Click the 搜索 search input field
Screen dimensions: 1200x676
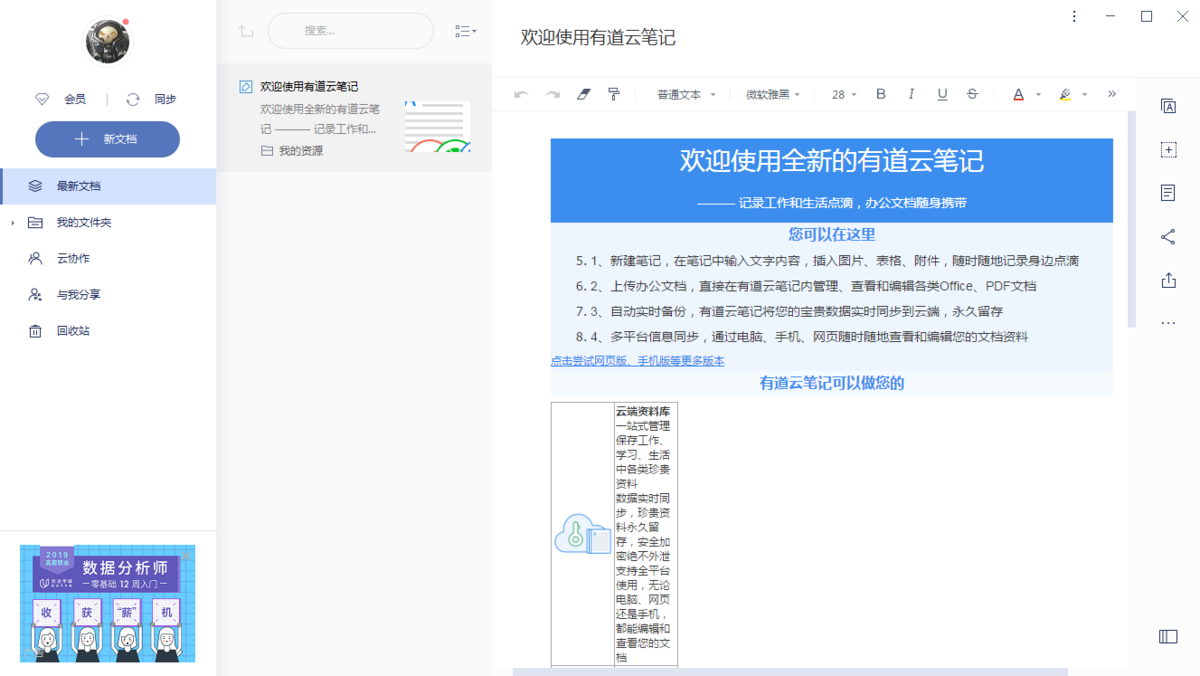click(350, 31)
